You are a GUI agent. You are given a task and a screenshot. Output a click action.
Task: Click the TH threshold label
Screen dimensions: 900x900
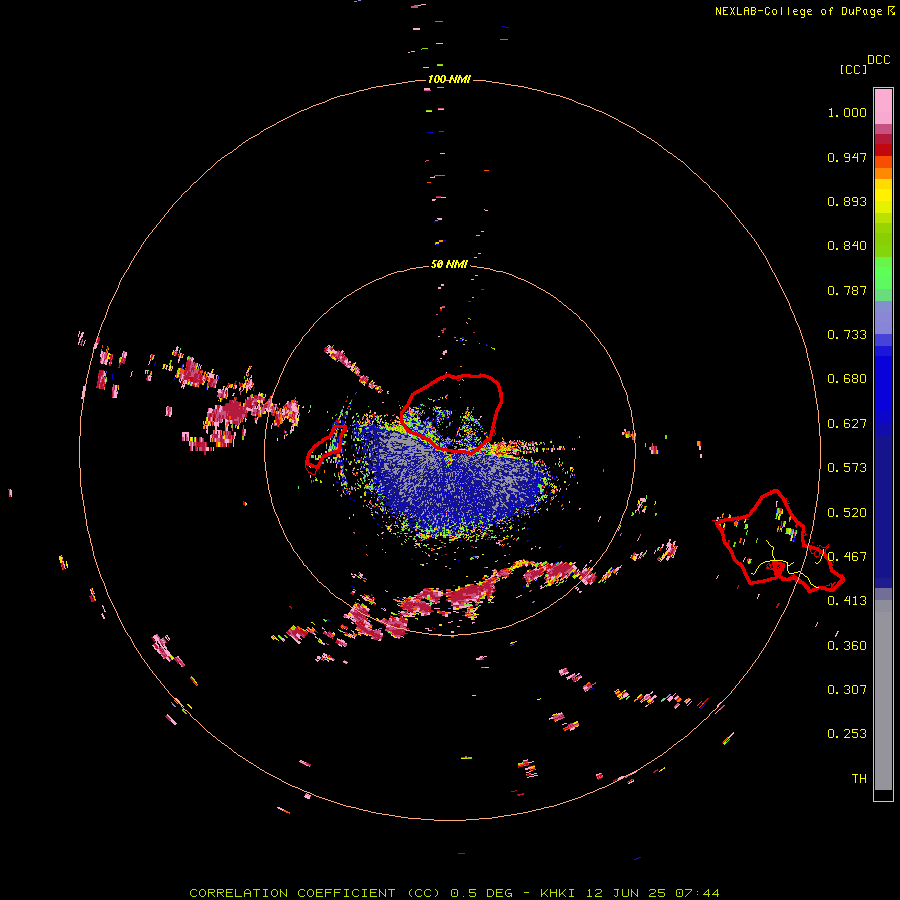click(x=859, y=779)
